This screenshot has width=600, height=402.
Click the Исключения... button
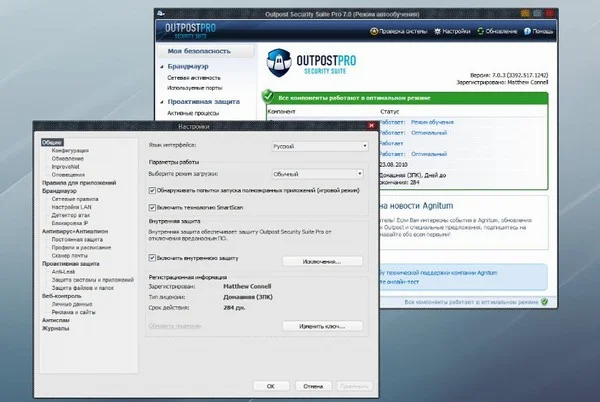[x=322, y=262]
